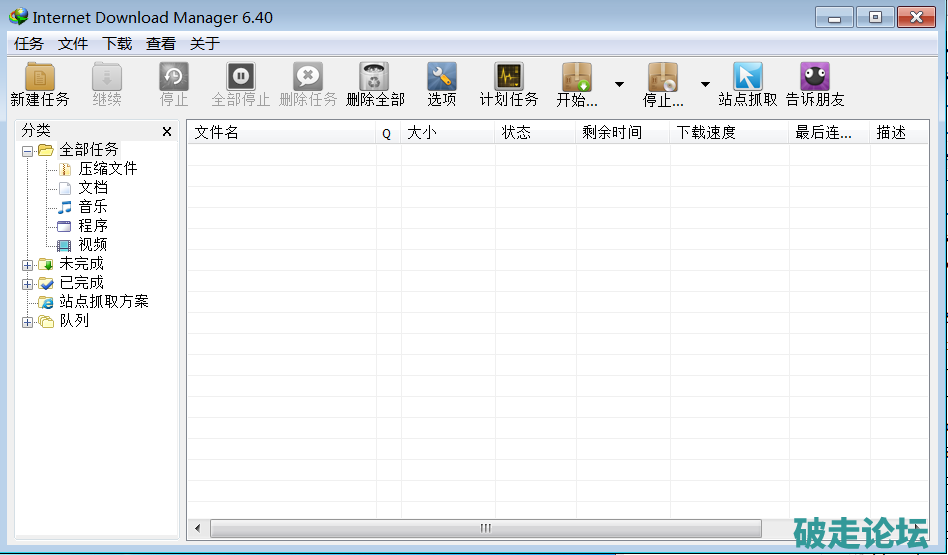Viewport: 948px width, 555px height.
Task: Click the horizontal scrollbar thumb
Action: point(485,528)
